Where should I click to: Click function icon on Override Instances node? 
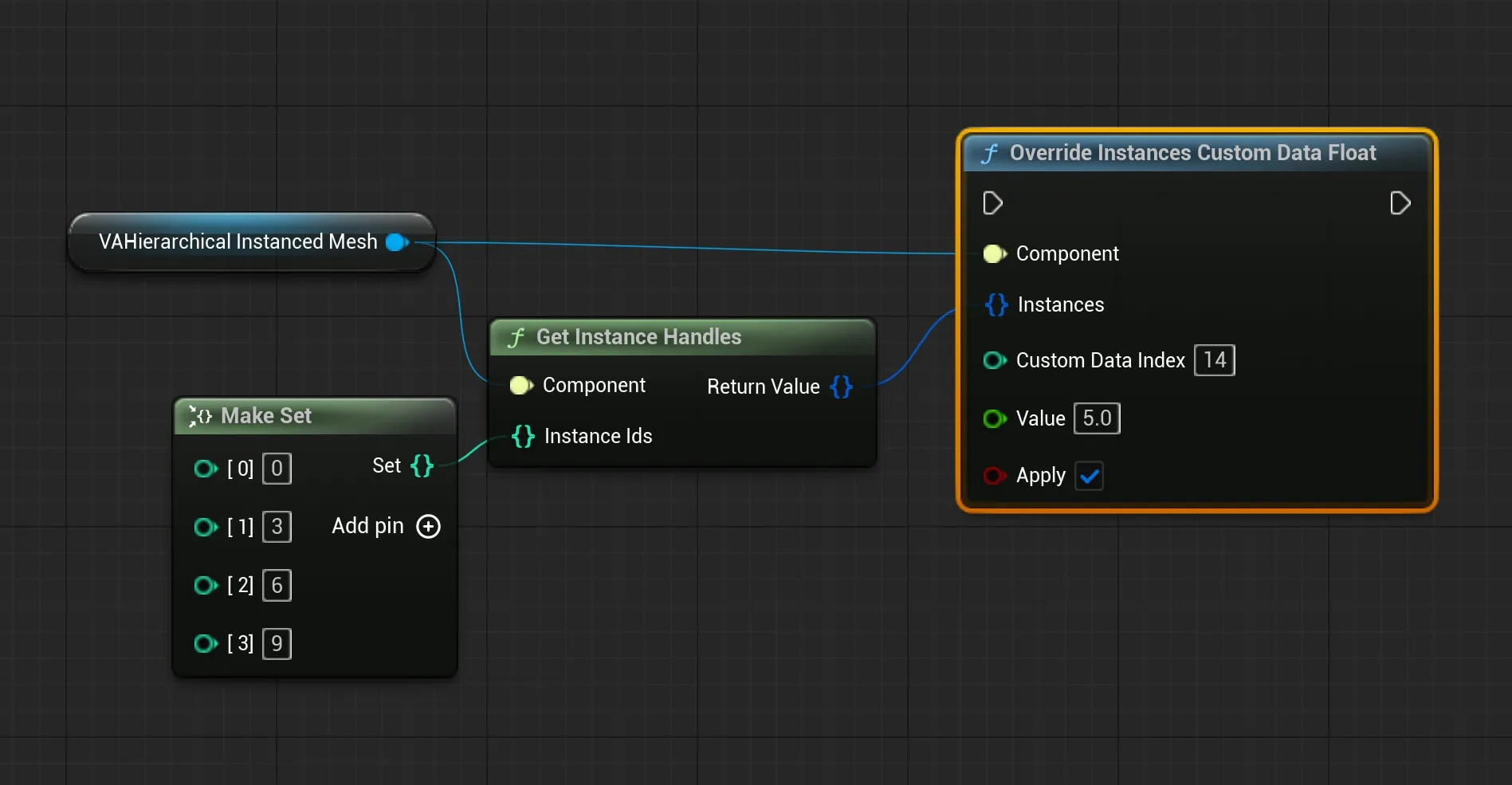(990, 153)
